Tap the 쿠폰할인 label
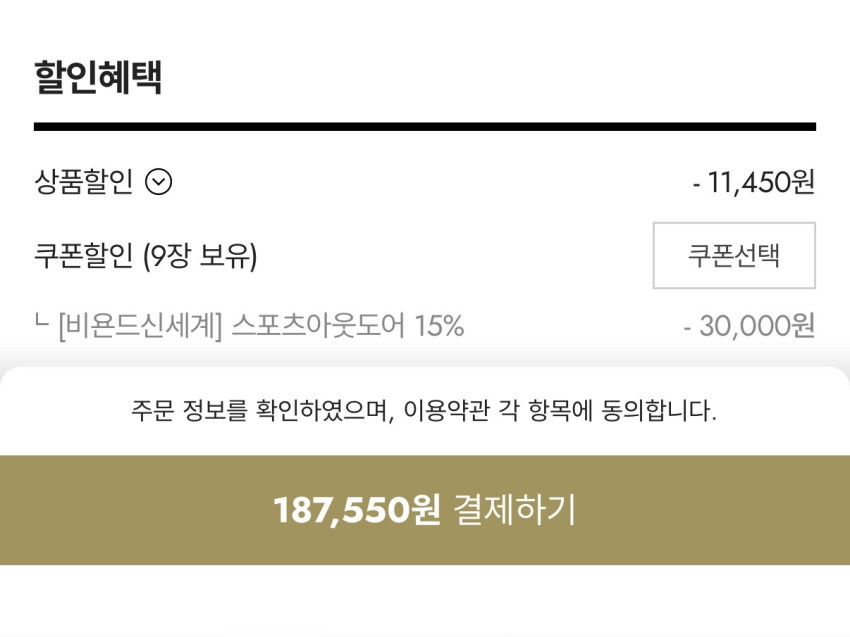 point(84,257)
